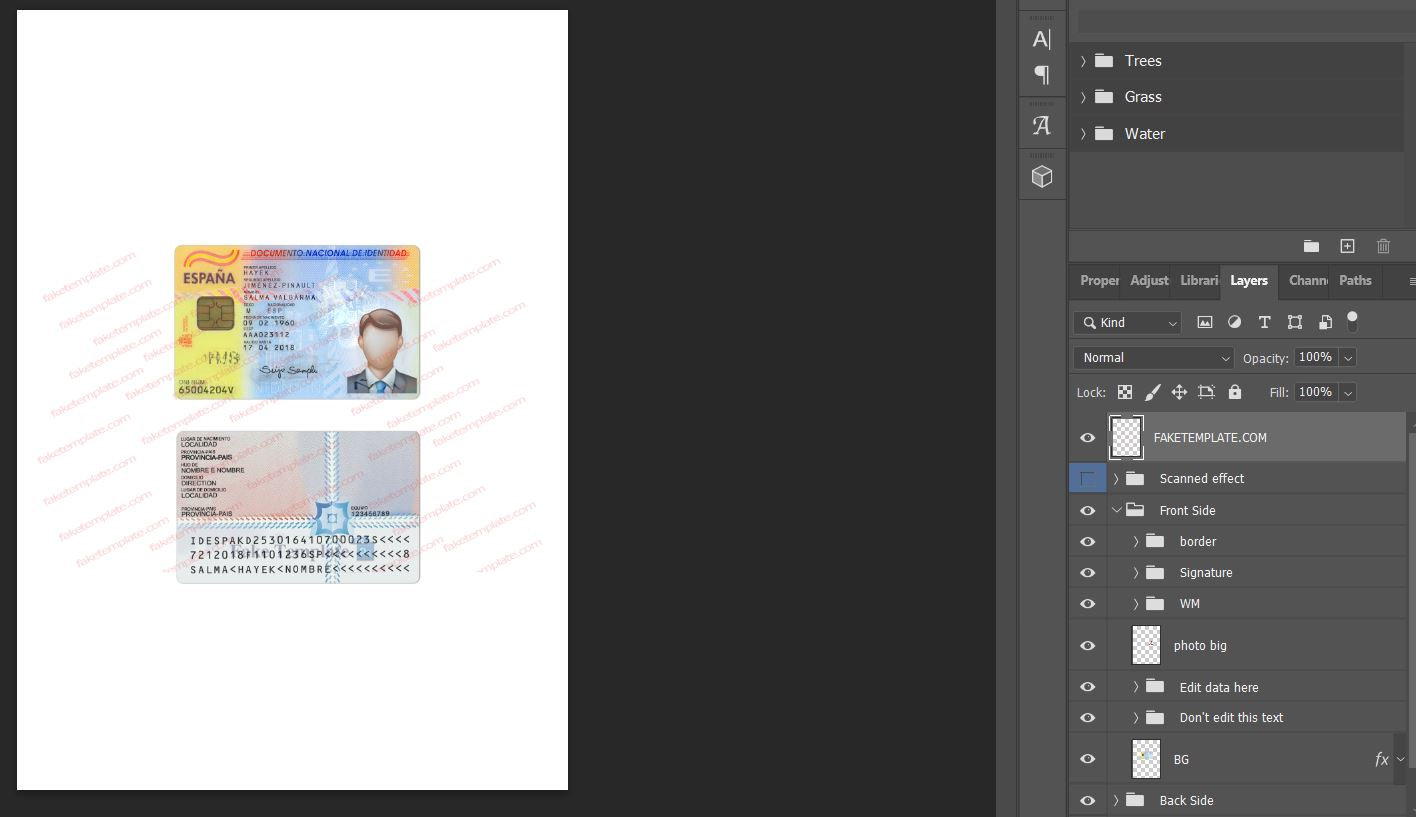Expand the Don't edit this text group
Image resolution: width=1416 pixels, height=817 pixels.
coord(1136,718)
